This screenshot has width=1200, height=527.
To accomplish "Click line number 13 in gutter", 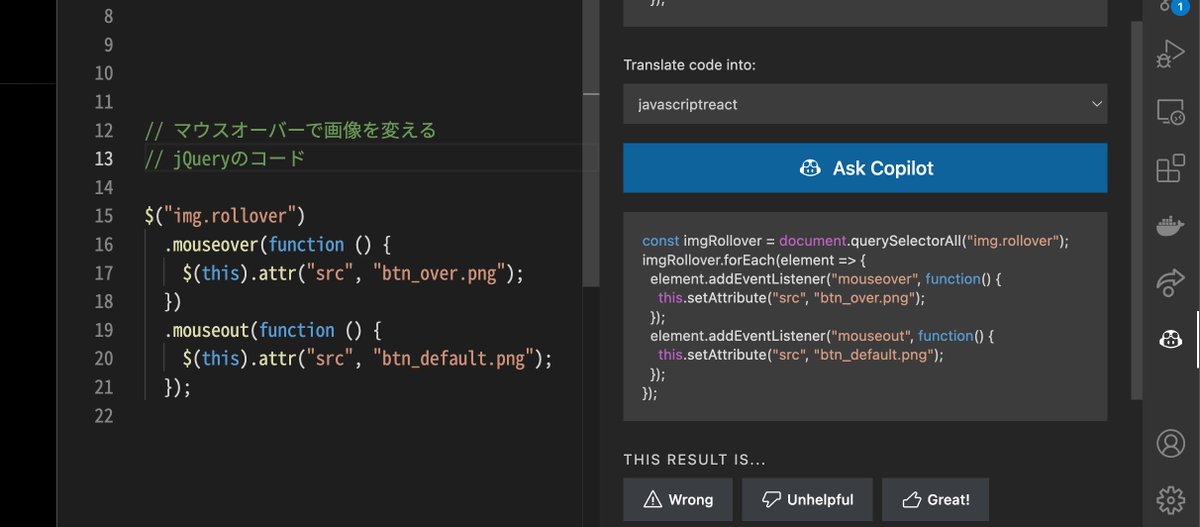I will (x=102, y=159).
